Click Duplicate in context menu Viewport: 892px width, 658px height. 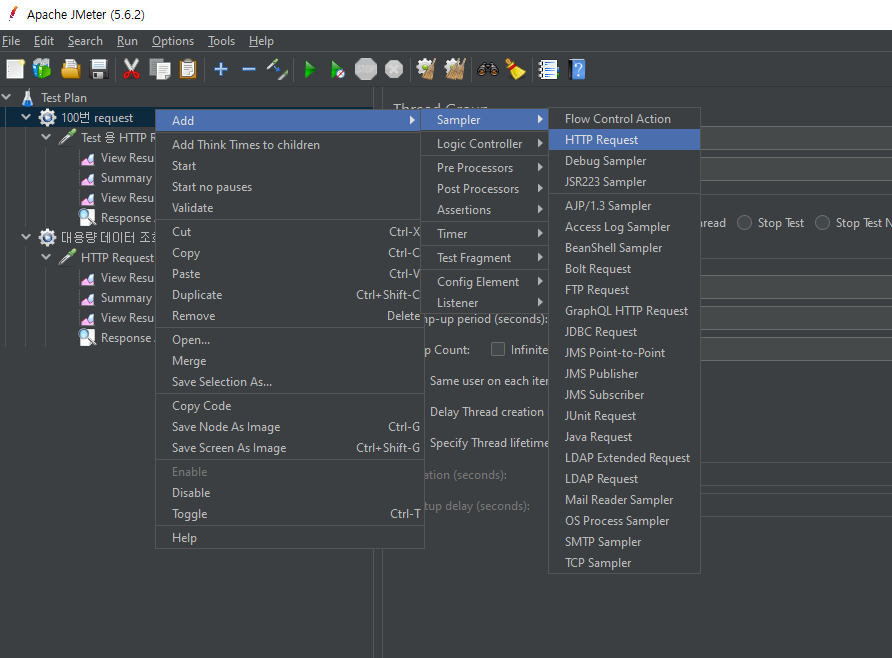290,295
